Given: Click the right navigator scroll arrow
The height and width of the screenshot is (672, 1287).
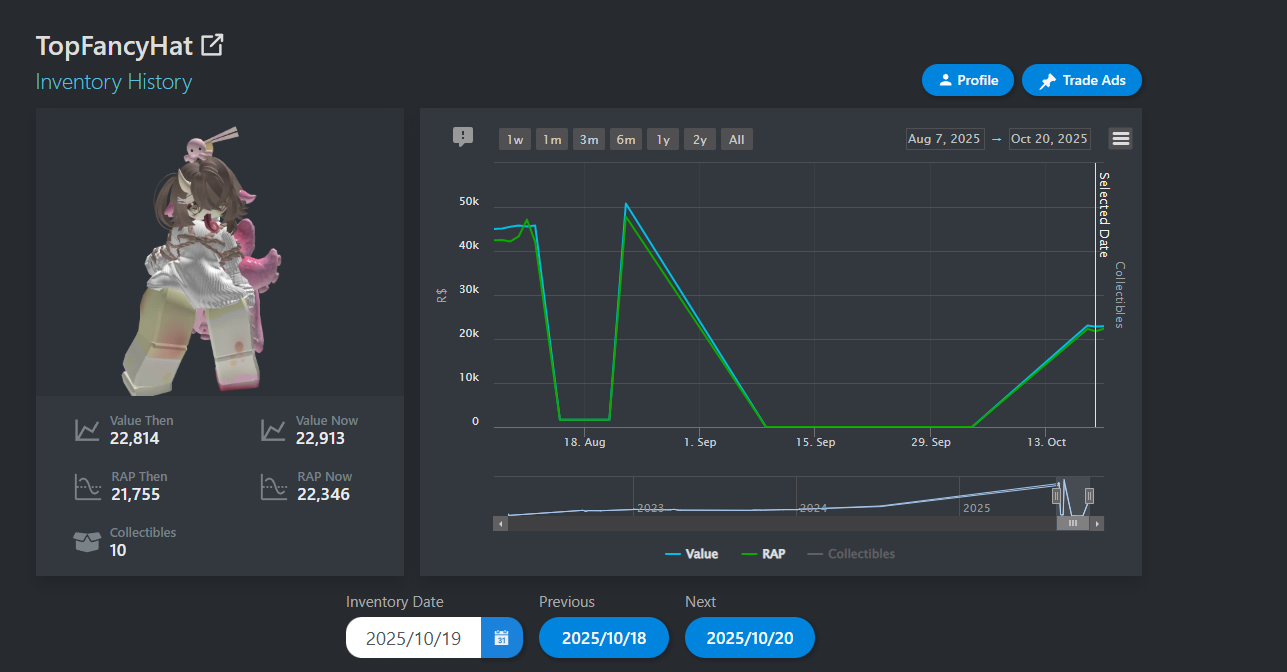Looking at the screenshot, I should (x=1098, y=523).
